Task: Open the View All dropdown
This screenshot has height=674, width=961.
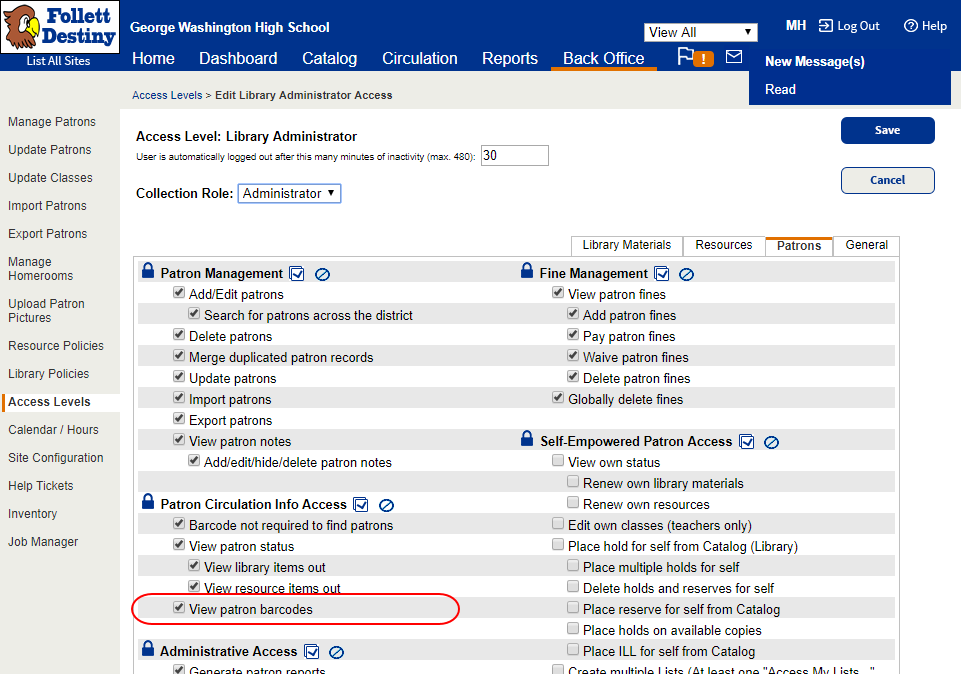Action: (700, 32)
